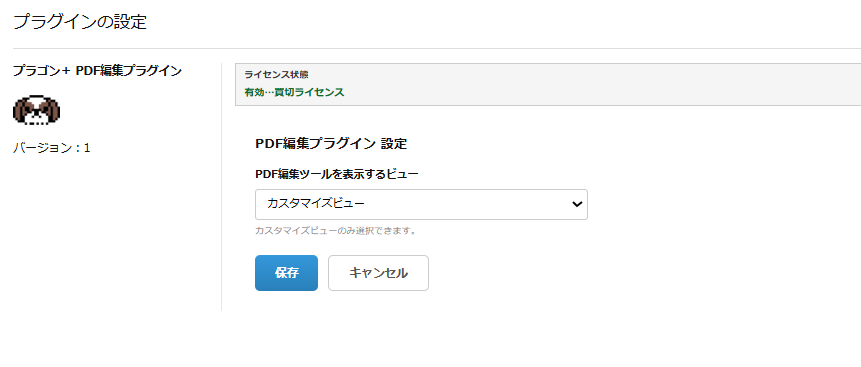Select the カスタマイズビュー text inside the combo box
This screenshot has height=367, width=861.
(x=316, y=204)
